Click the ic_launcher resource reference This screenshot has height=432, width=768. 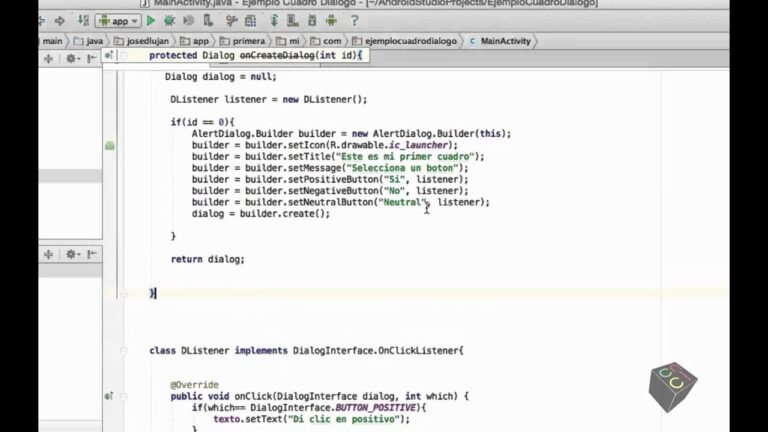click(418, 145)
